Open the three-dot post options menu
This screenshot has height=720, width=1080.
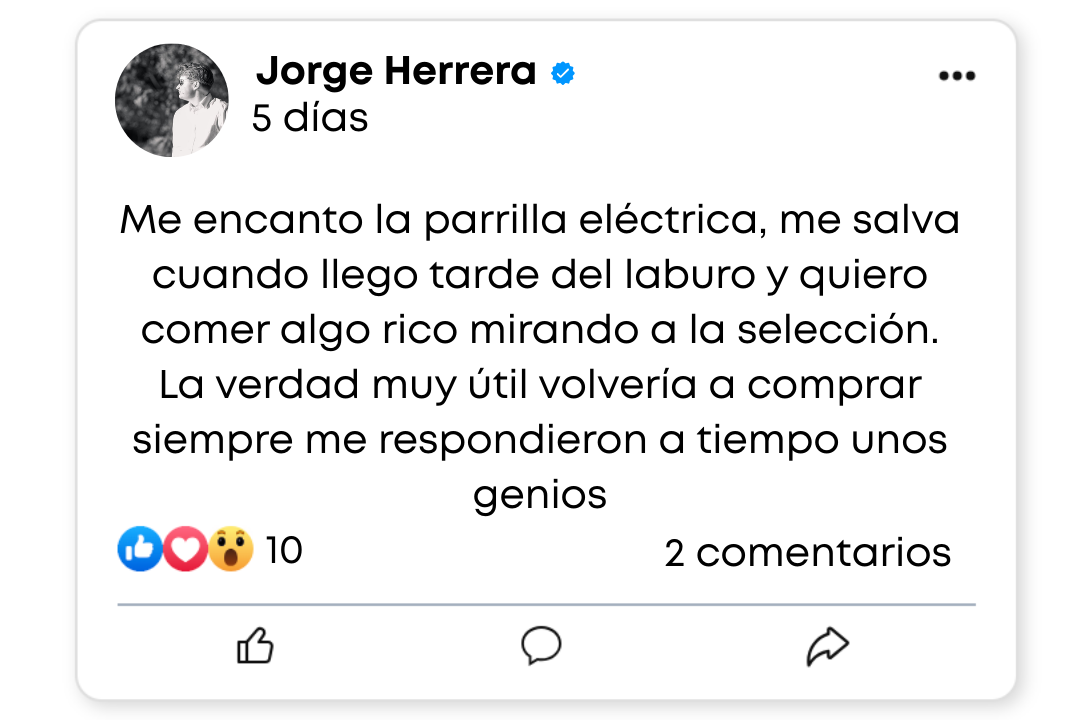[x=957, y=76]
